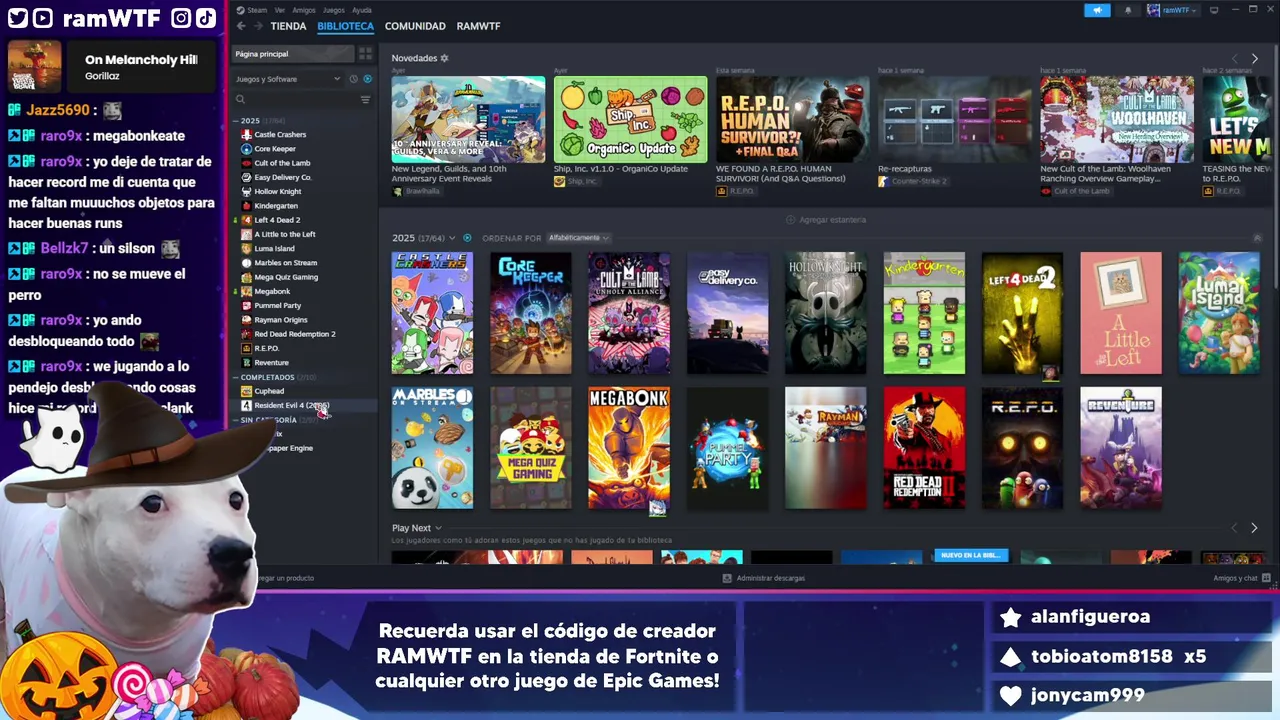Select Hollow Knight in sidebar list
Viewport: 1280px width, 720px height.
tap(278, 192)
